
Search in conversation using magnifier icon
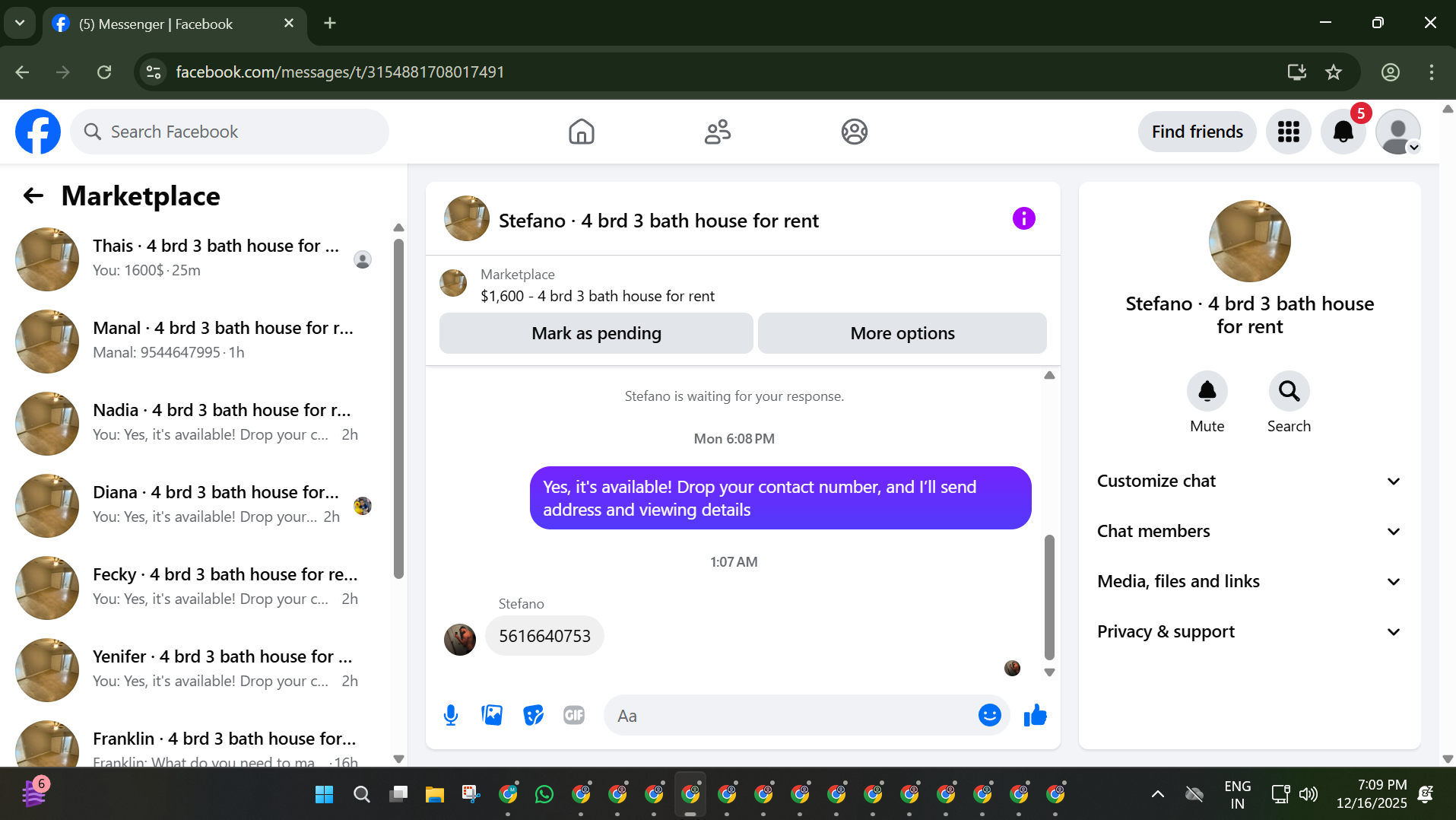pyautogui.click(x=1289, y=391)
